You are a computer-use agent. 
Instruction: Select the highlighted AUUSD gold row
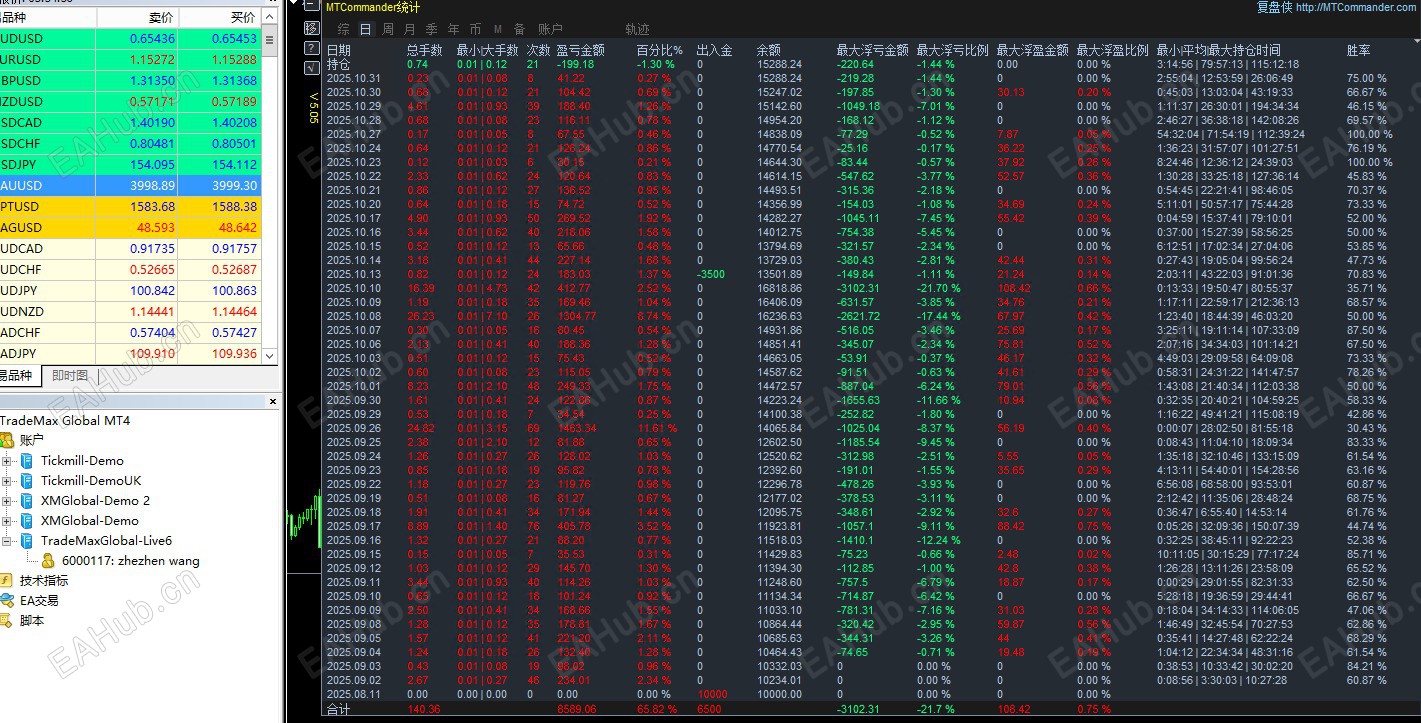pos(130,186)
